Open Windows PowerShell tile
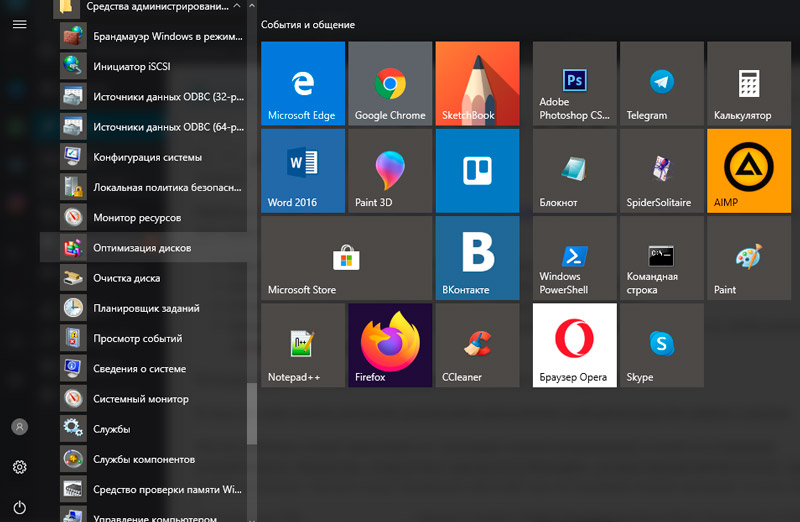Image resolution: width=800 pixels, height=522 pixels. (x=574, y=258)
